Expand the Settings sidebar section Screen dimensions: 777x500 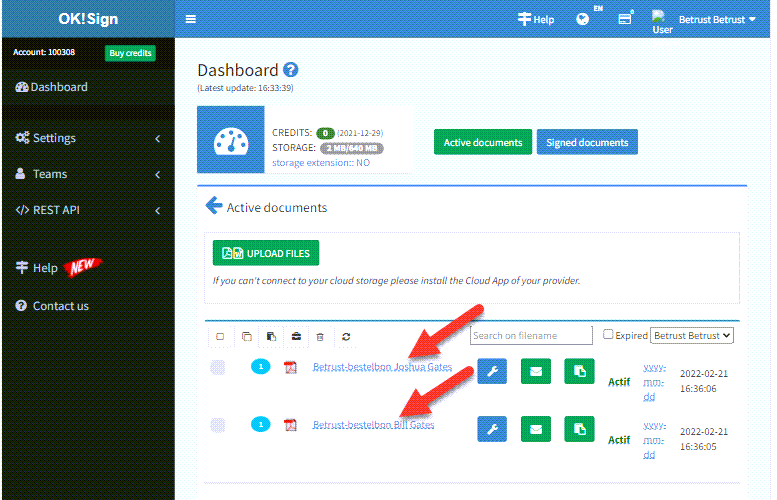tap(88, 138)
